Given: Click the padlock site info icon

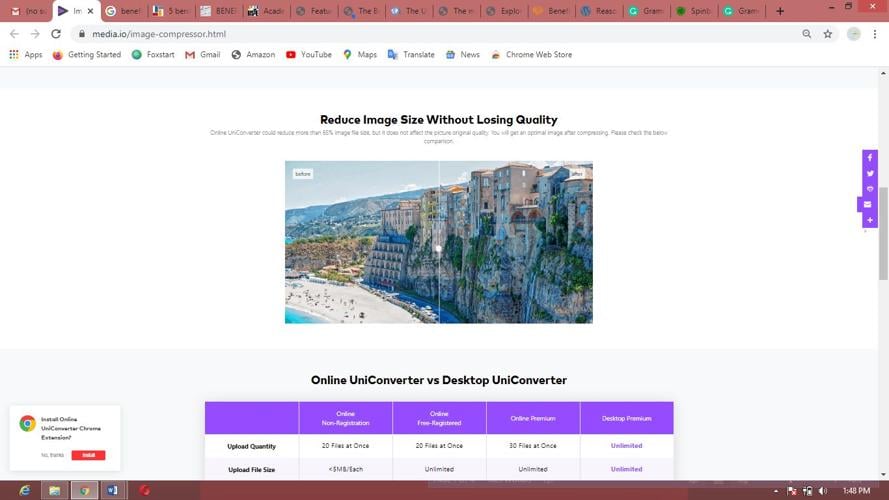Looking at the screenshot, I should [x=82, y=34].
